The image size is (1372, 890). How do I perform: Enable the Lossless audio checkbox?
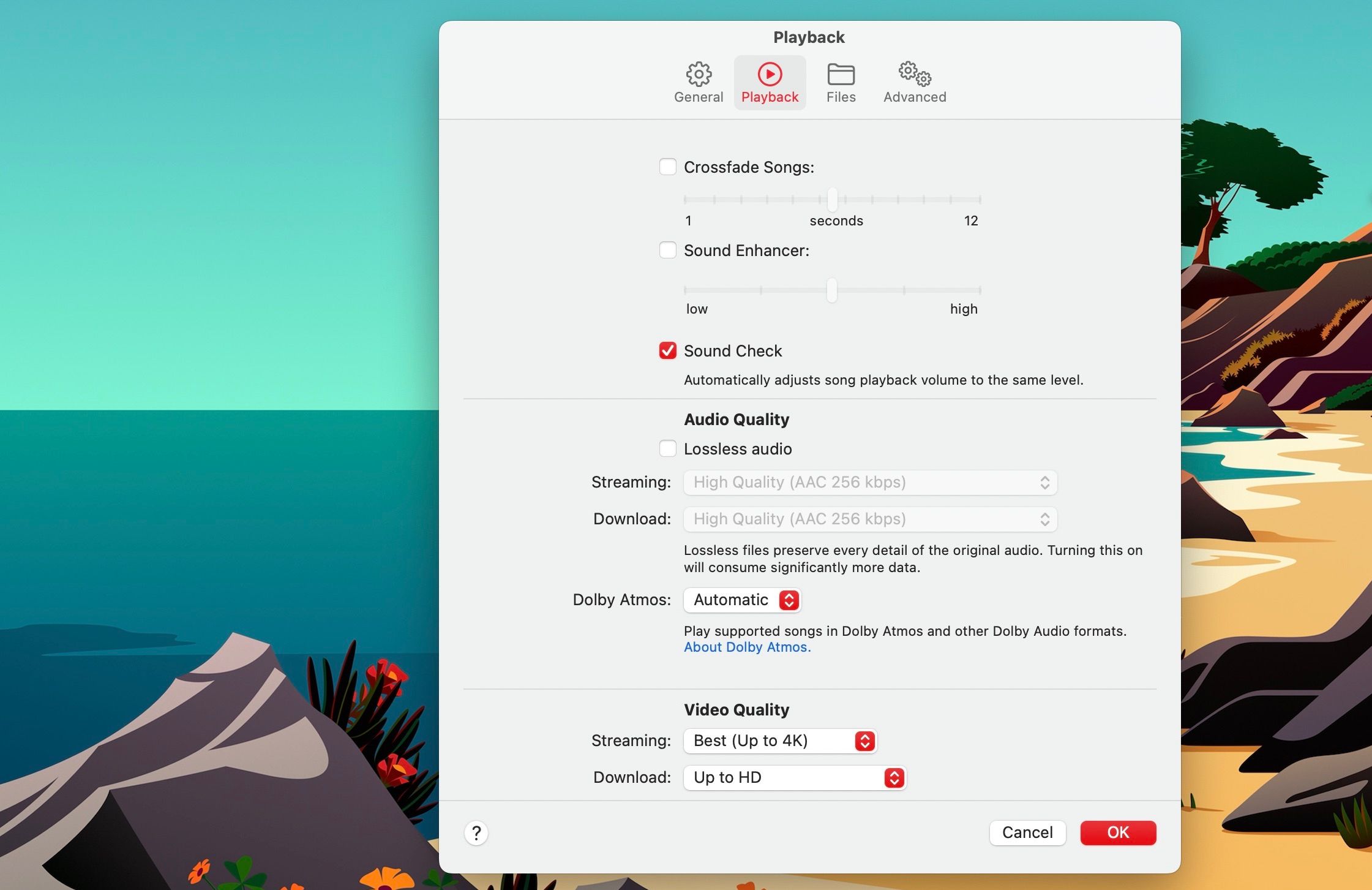click(x=667, y=448)
